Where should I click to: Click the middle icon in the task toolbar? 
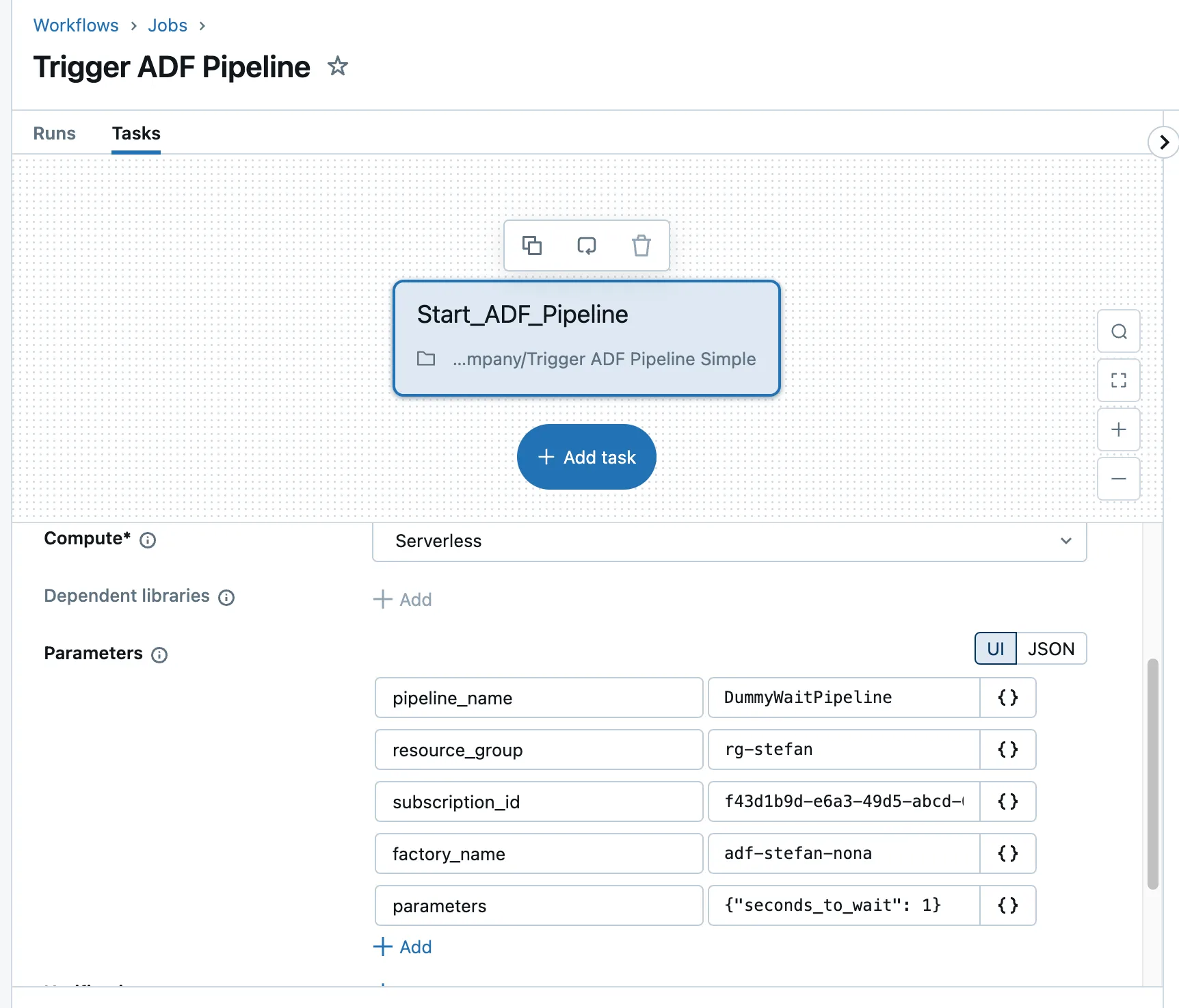click(586, 246)
